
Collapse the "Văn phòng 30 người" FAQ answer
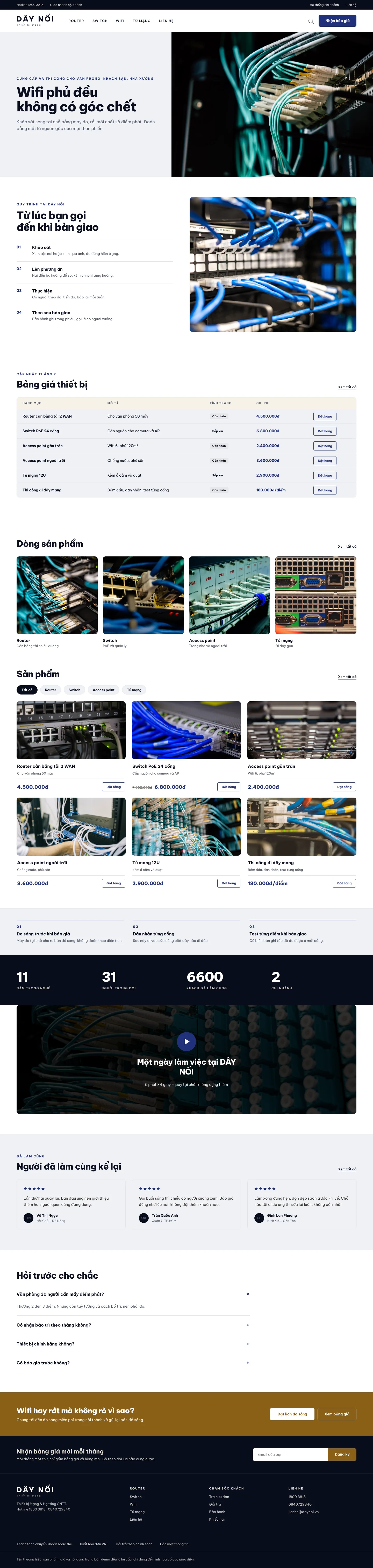click(133, 1294)
